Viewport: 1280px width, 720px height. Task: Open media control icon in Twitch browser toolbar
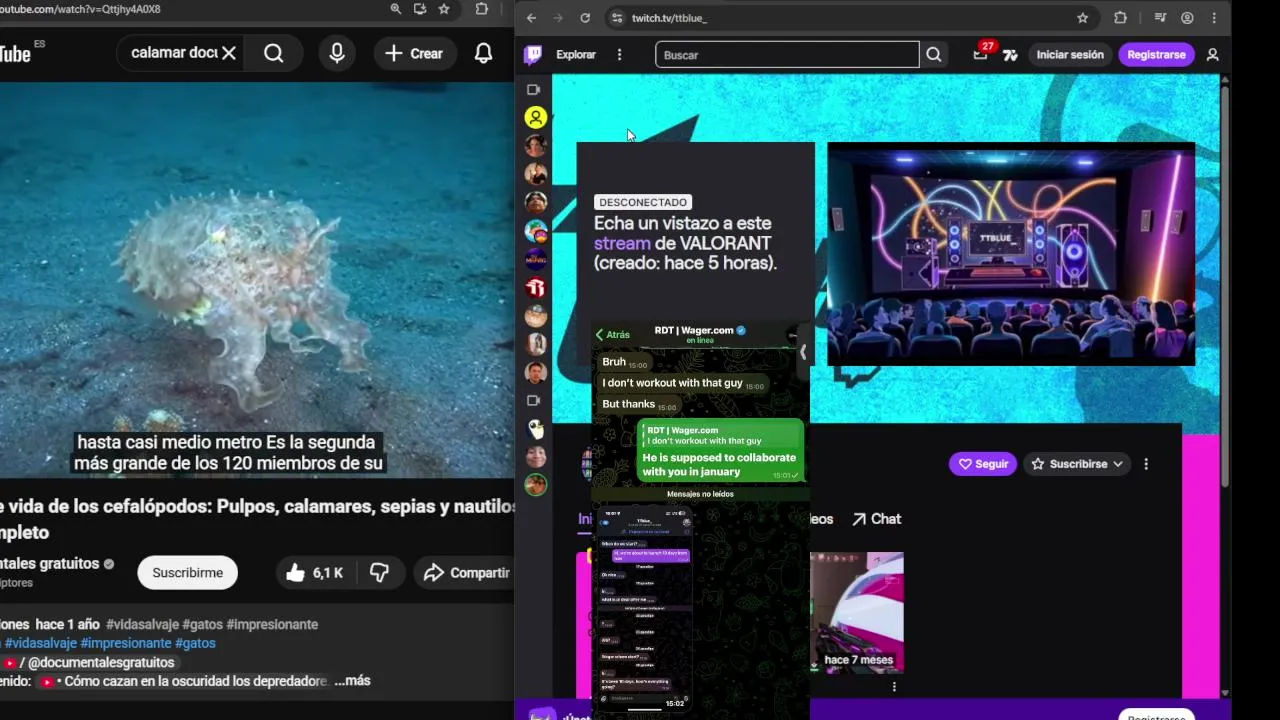coord(1160,18)
